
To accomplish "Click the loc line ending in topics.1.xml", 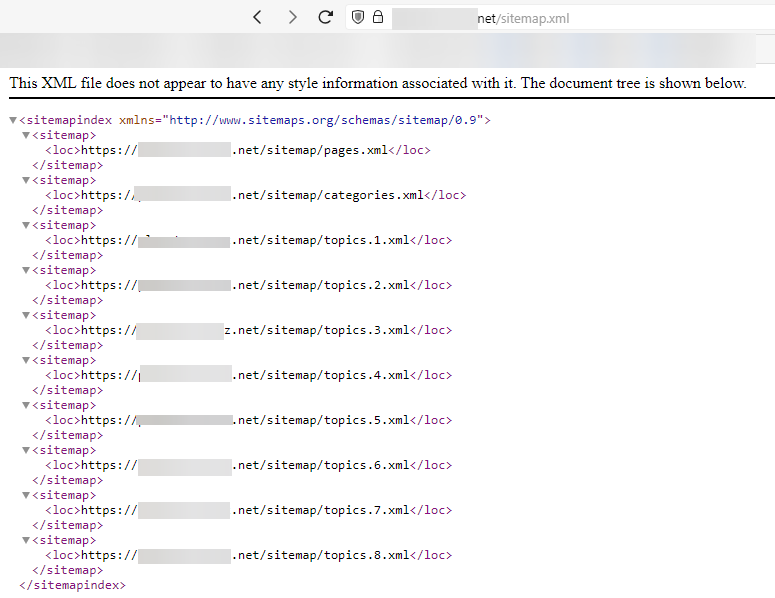I will (x=249, y=240).
